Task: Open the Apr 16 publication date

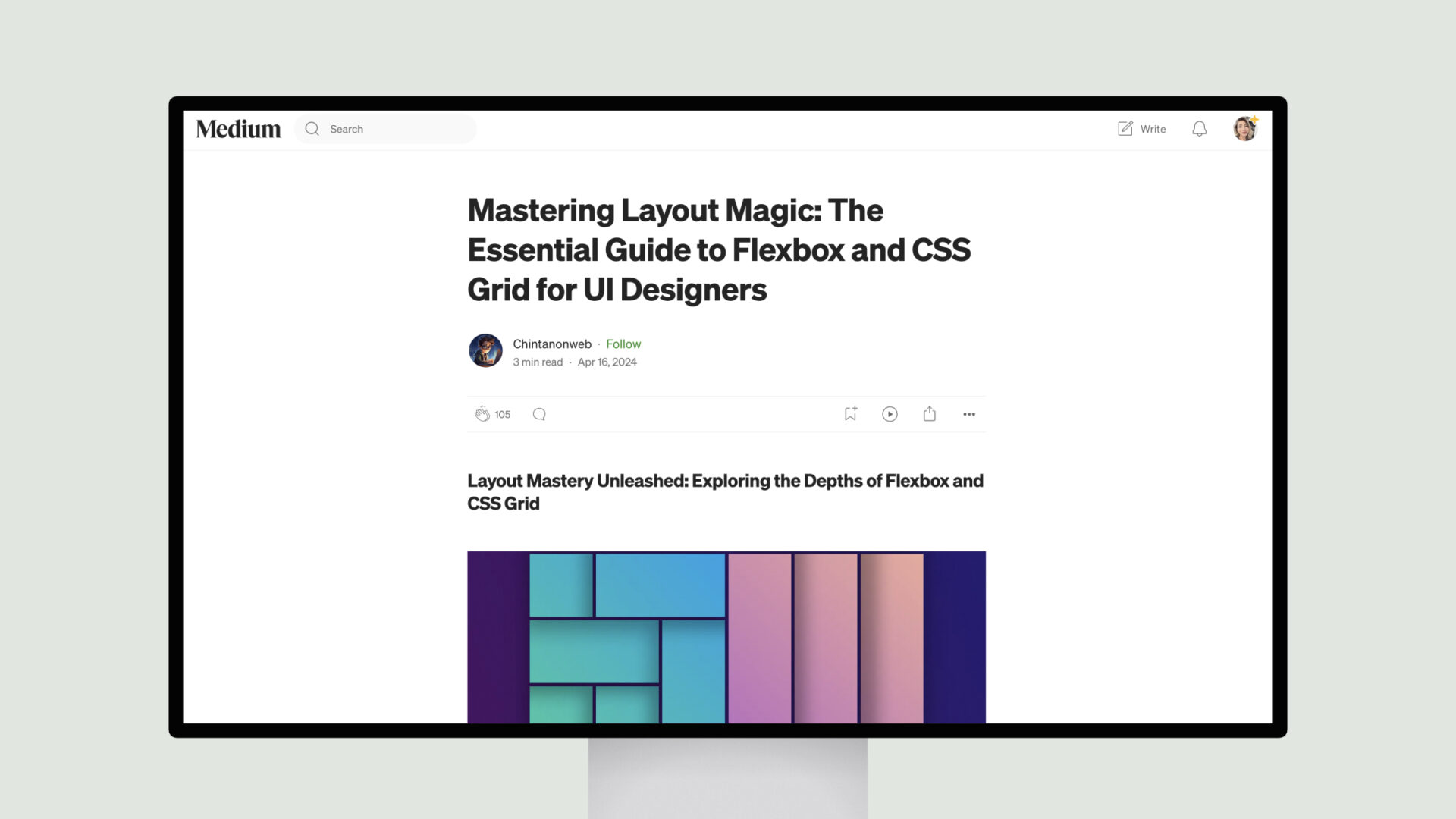Action: click(607, 361)
